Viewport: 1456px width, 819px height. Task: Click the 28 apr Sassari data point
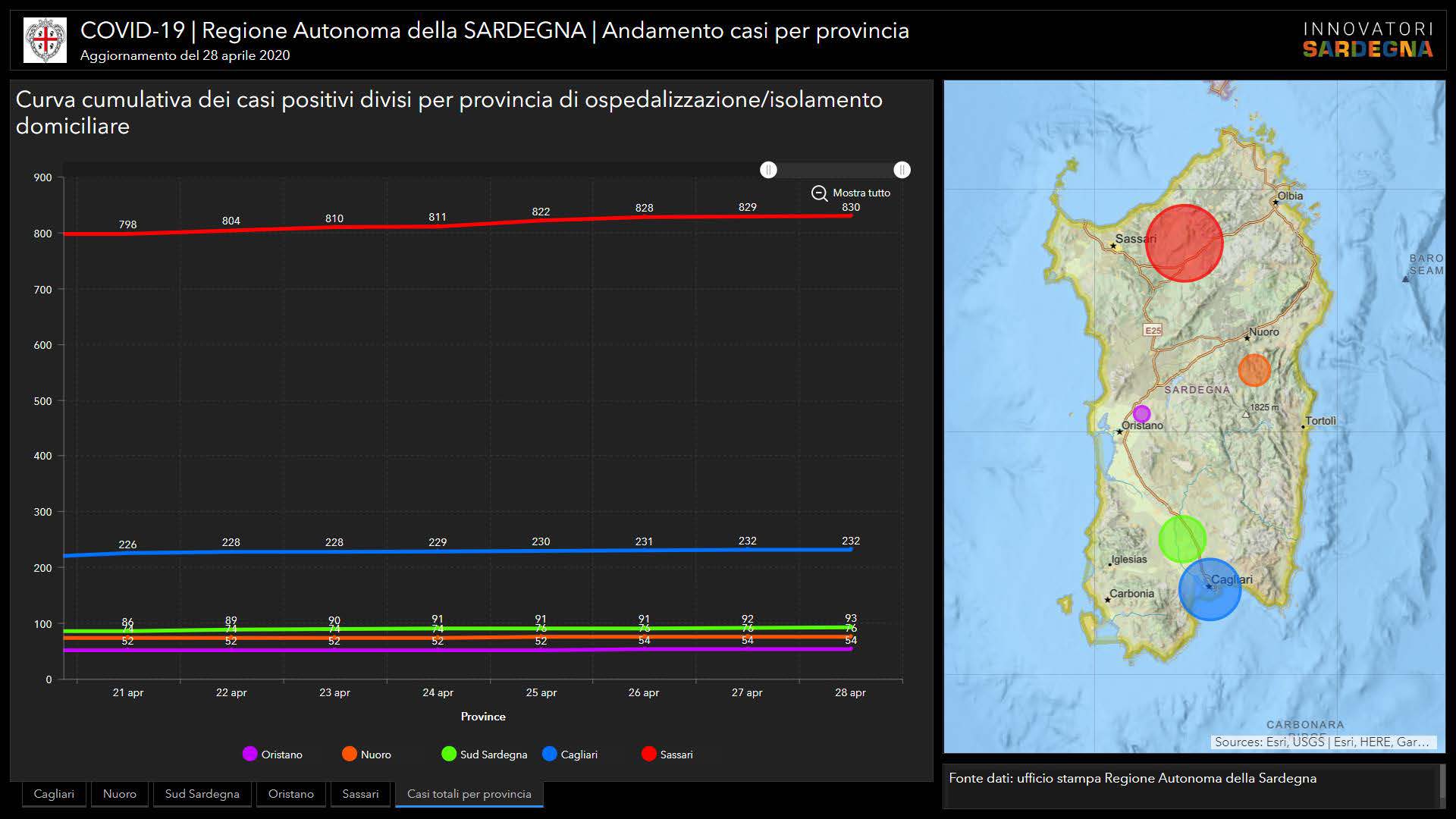[851, 215]
